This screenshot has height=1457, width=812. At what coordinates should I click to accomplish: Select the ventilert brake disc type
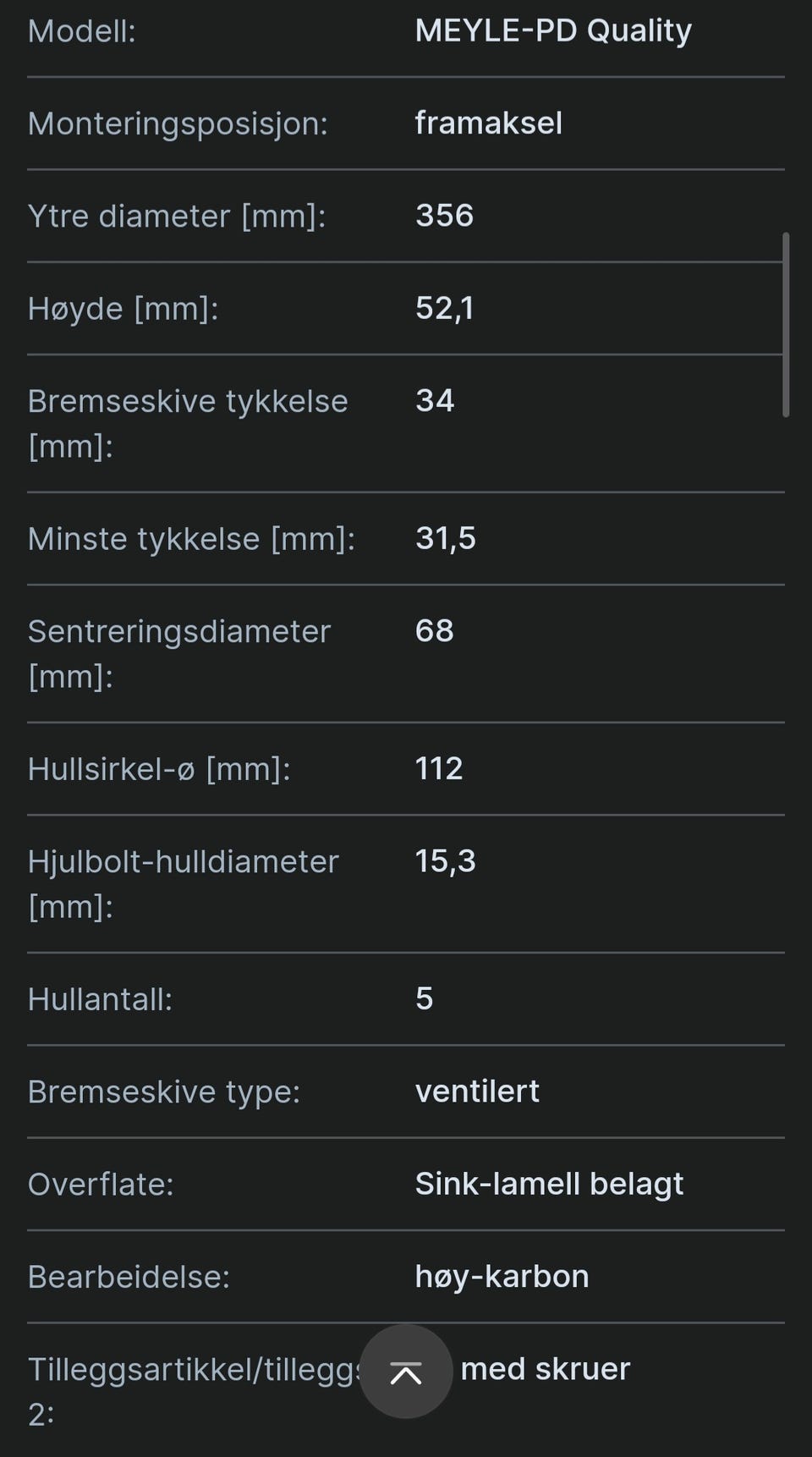tap(477, 1091)
